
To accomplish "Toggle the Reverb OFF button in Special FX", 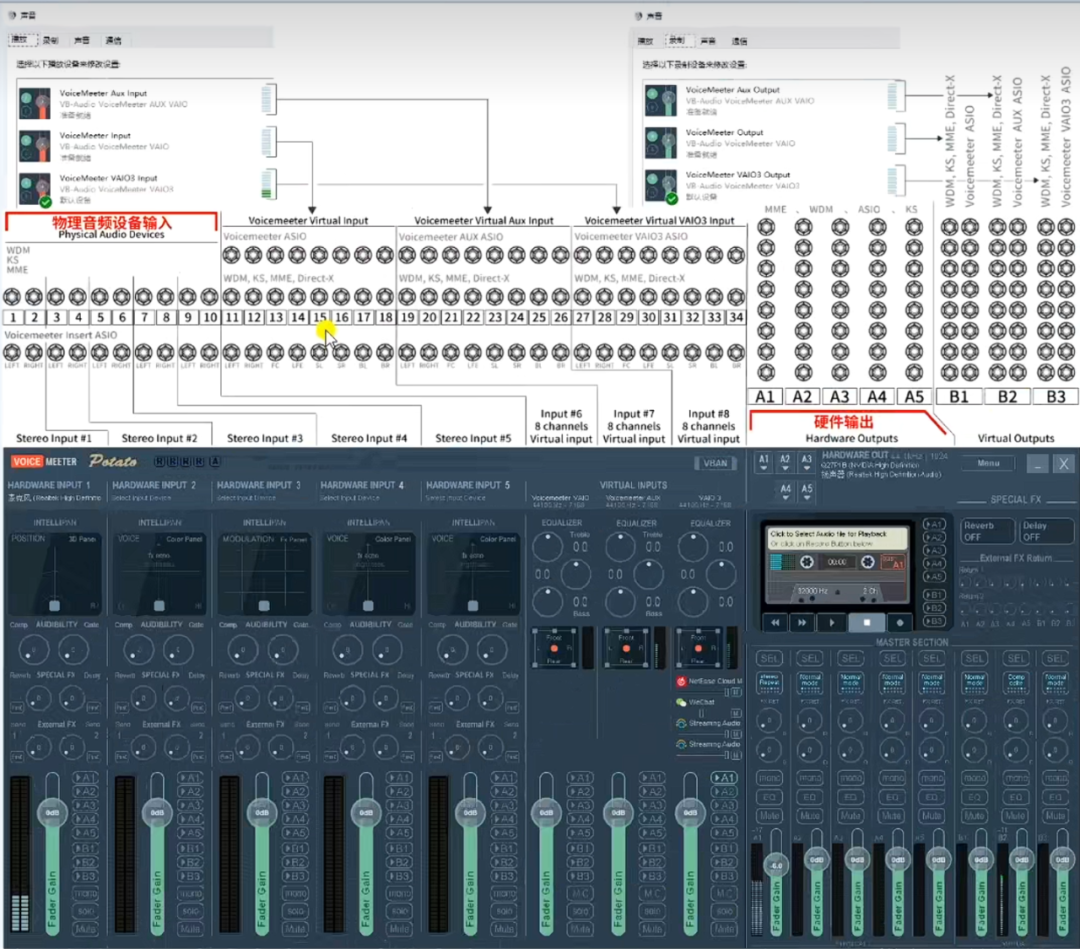I will coord(987,531).
